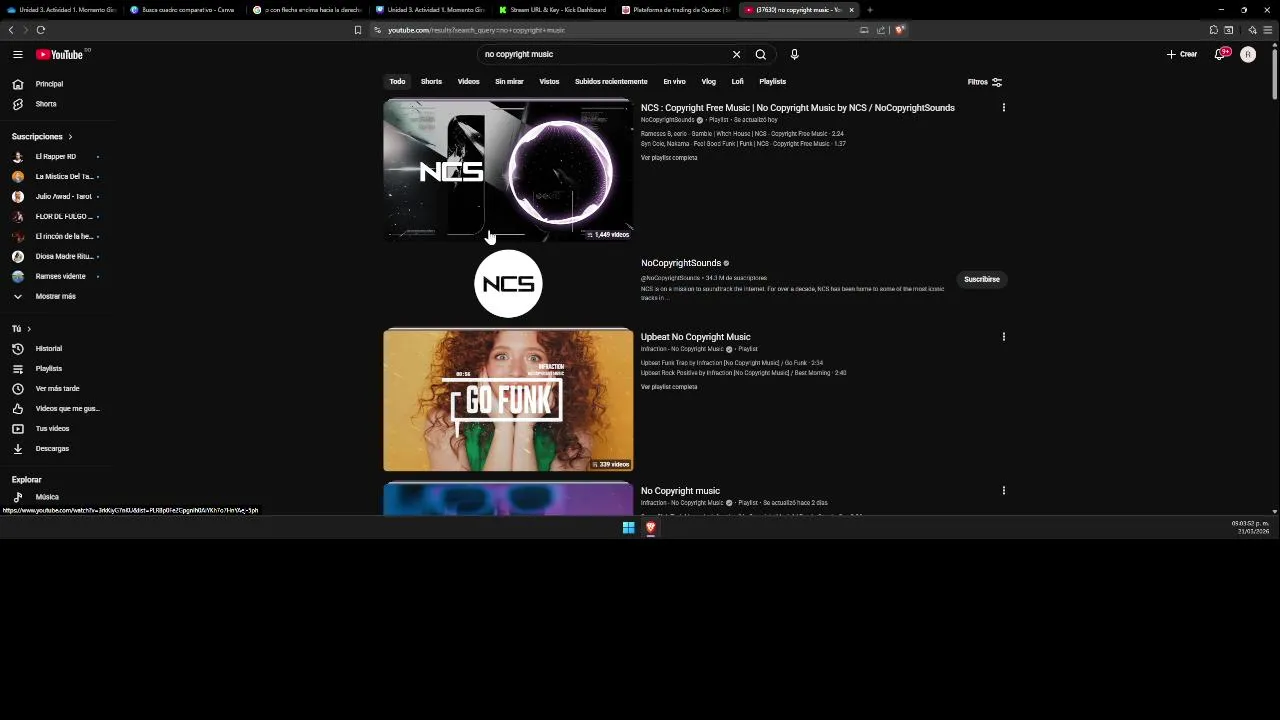Click the Crear button
Screen dimensions: 1280x720
point(1182,54)
